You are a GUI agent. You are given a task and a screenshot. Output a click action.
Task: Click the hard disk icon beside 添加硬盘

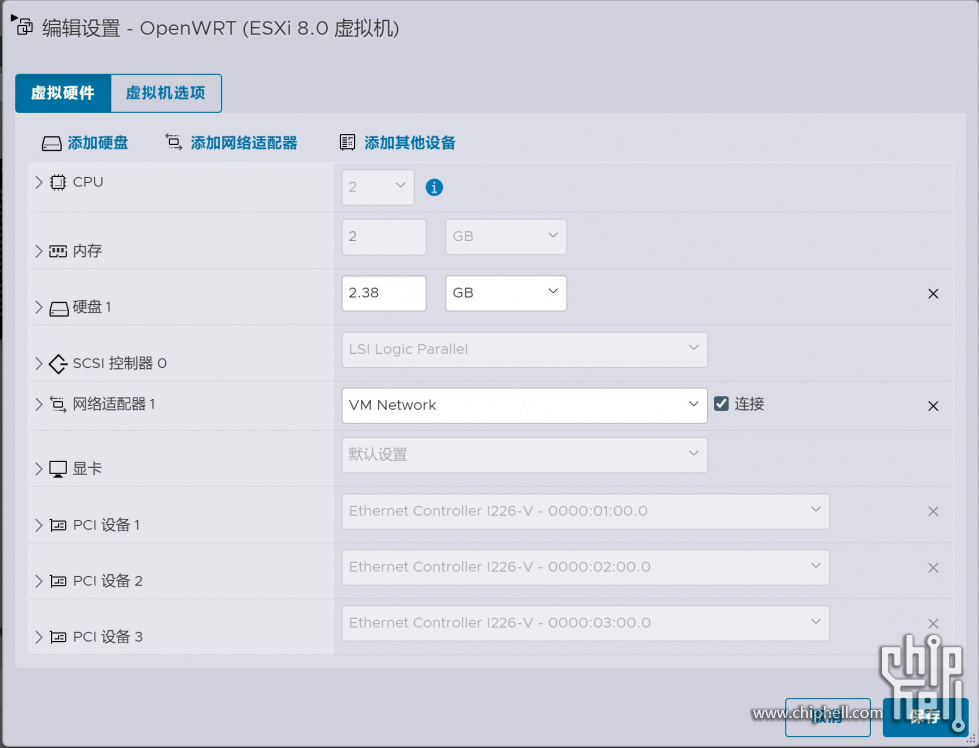(x=51, y=144)
